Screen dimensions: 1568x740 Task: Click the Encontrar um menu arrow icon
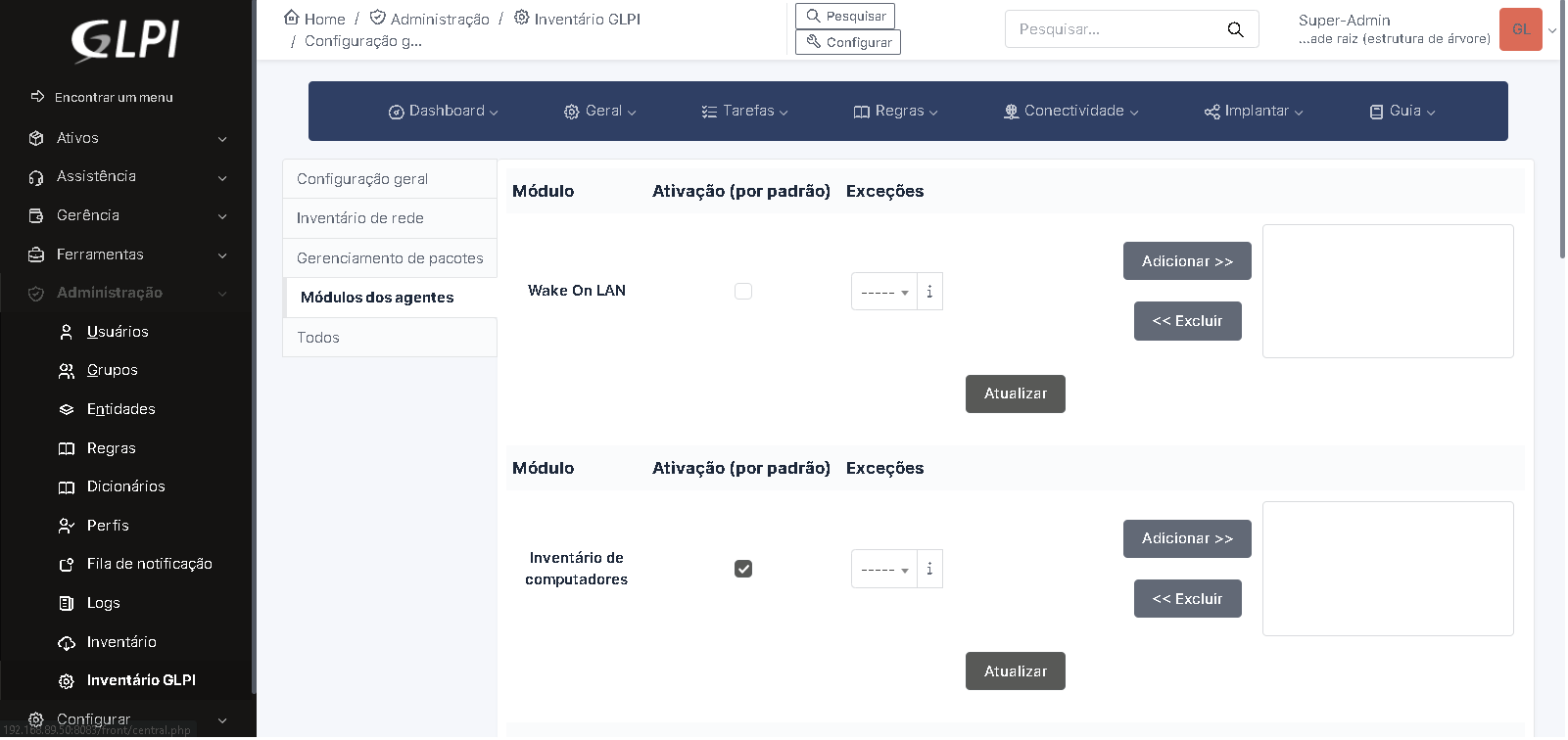[x=38, y=96]
